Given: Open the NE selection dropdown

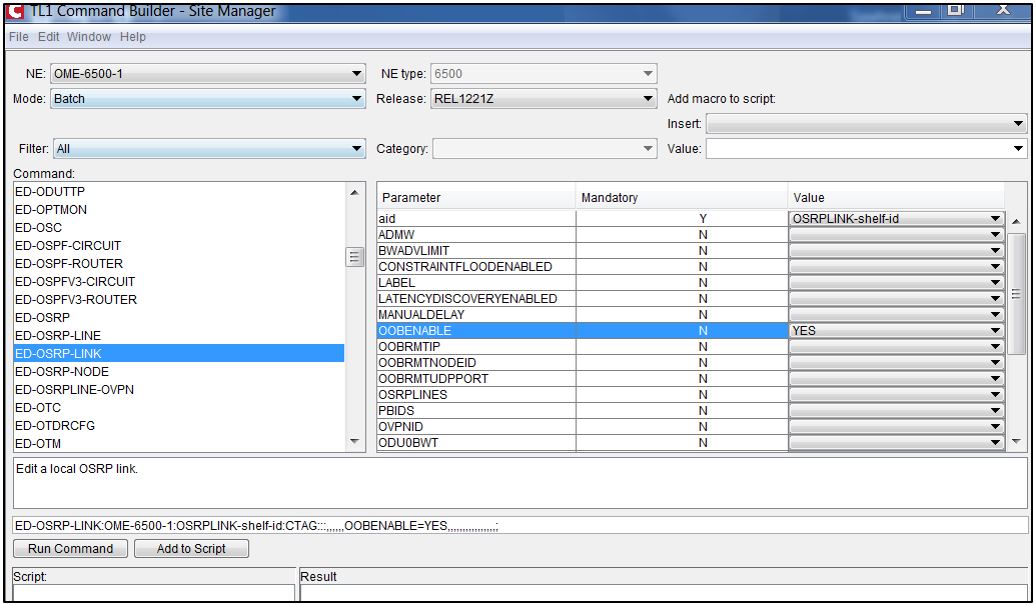Looking at the screenshot, I should coord(358,72).
